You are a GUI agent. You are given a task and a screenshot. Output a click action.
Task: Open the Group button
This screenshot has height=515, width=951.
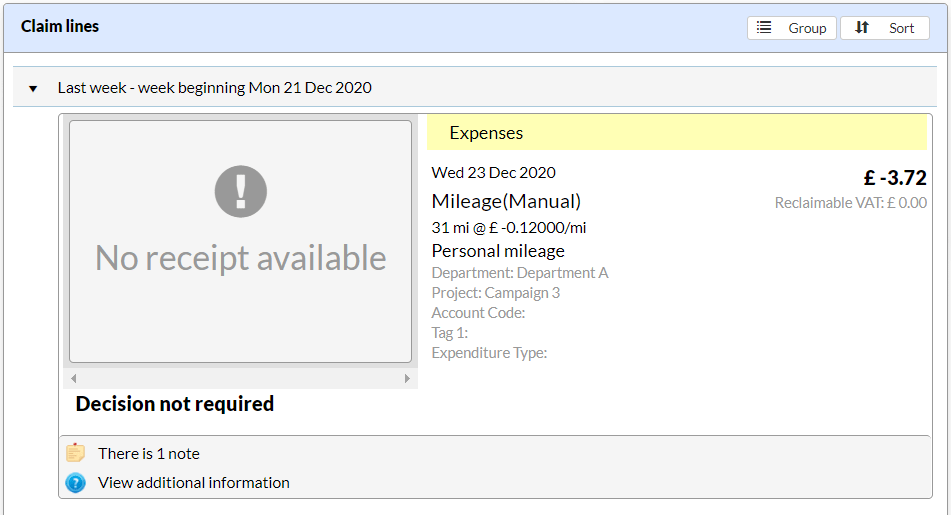791,28
